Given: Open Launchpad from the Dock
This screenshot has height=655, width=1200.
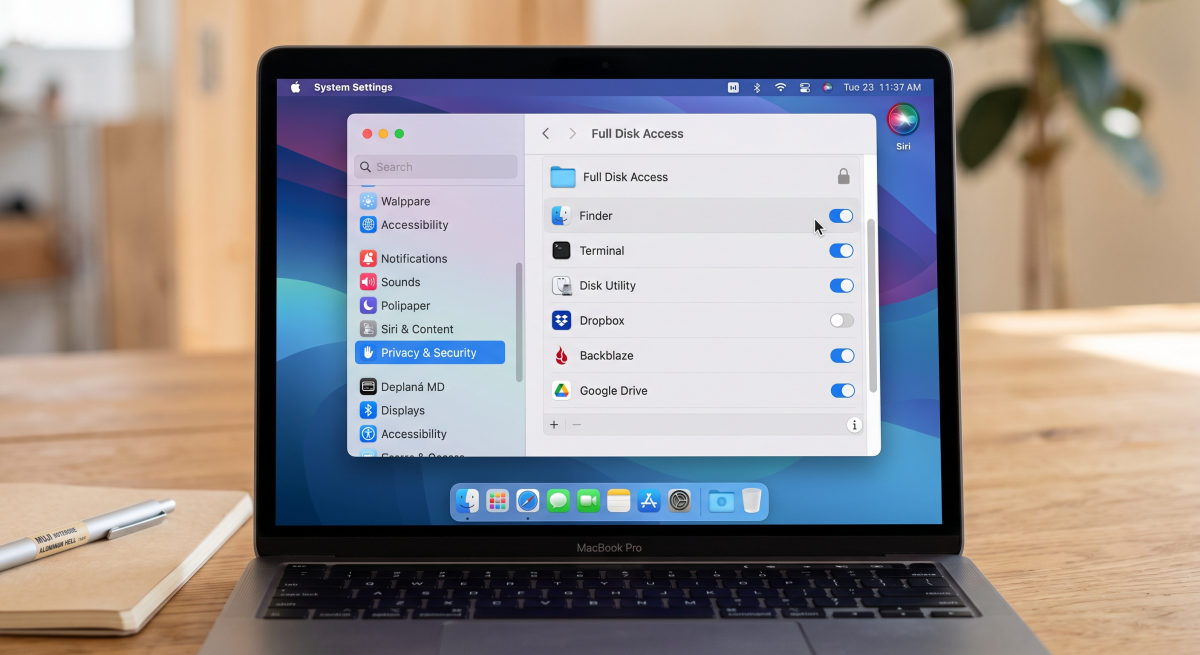Looking at the screenshot, I should pyautogui.click(x=498, y=501).
